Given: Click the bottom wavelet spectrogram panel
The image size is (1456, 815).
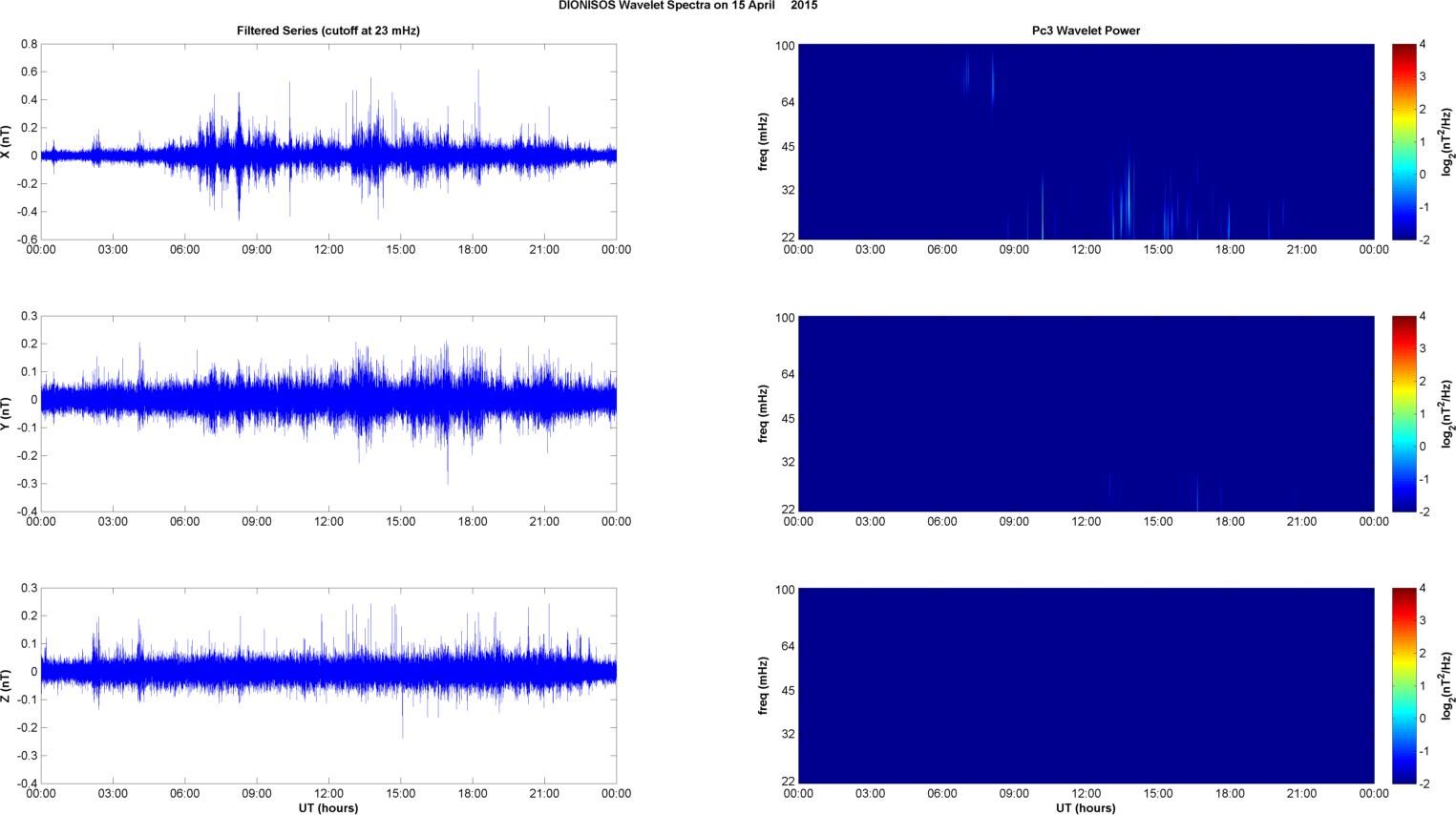Looking at the screenshot, I should click(x=1086, y=685).
